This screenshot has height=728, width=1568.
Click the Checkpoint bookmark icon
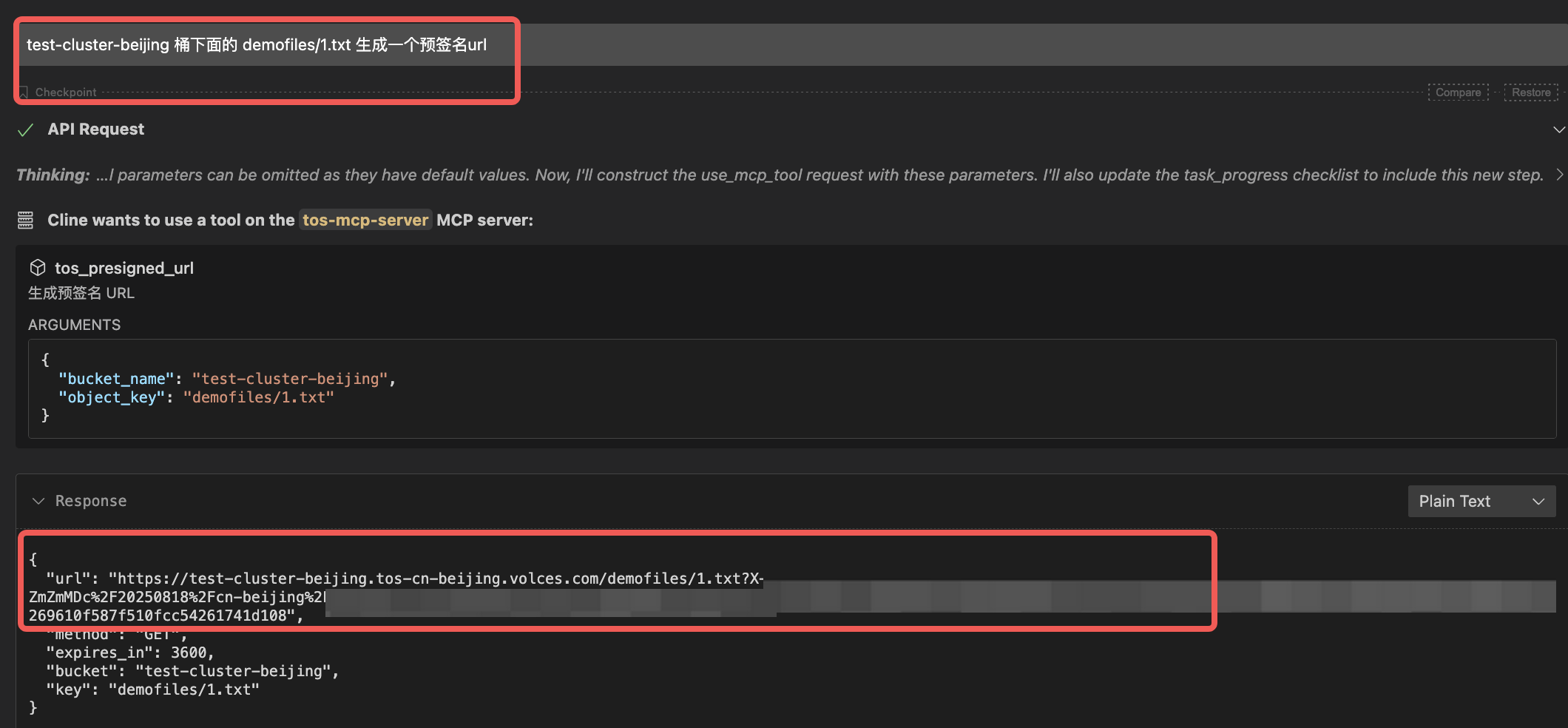click(x=24, y=92)
